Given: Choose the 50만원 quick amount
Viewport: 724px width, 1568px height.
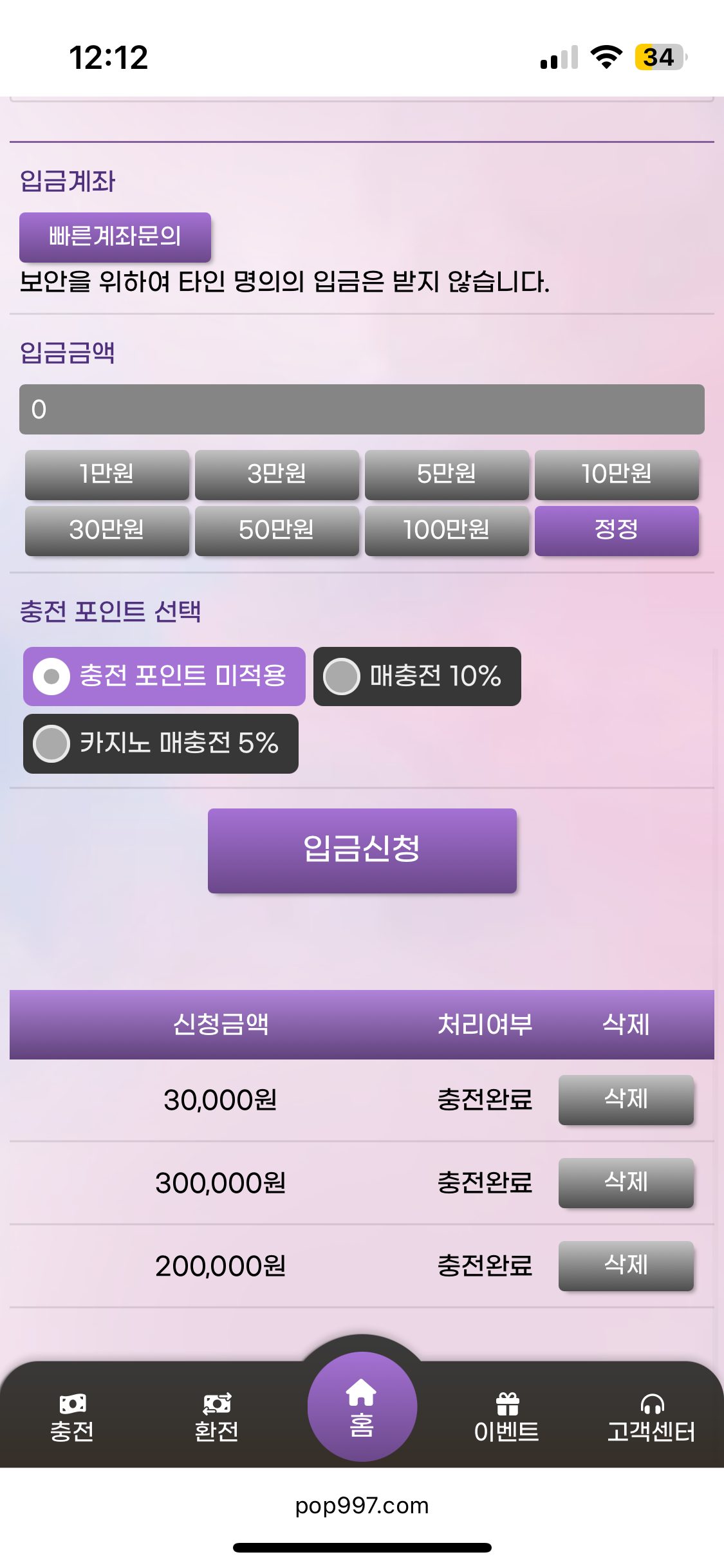Looking at the screenshot, I should tap(277, 530).
